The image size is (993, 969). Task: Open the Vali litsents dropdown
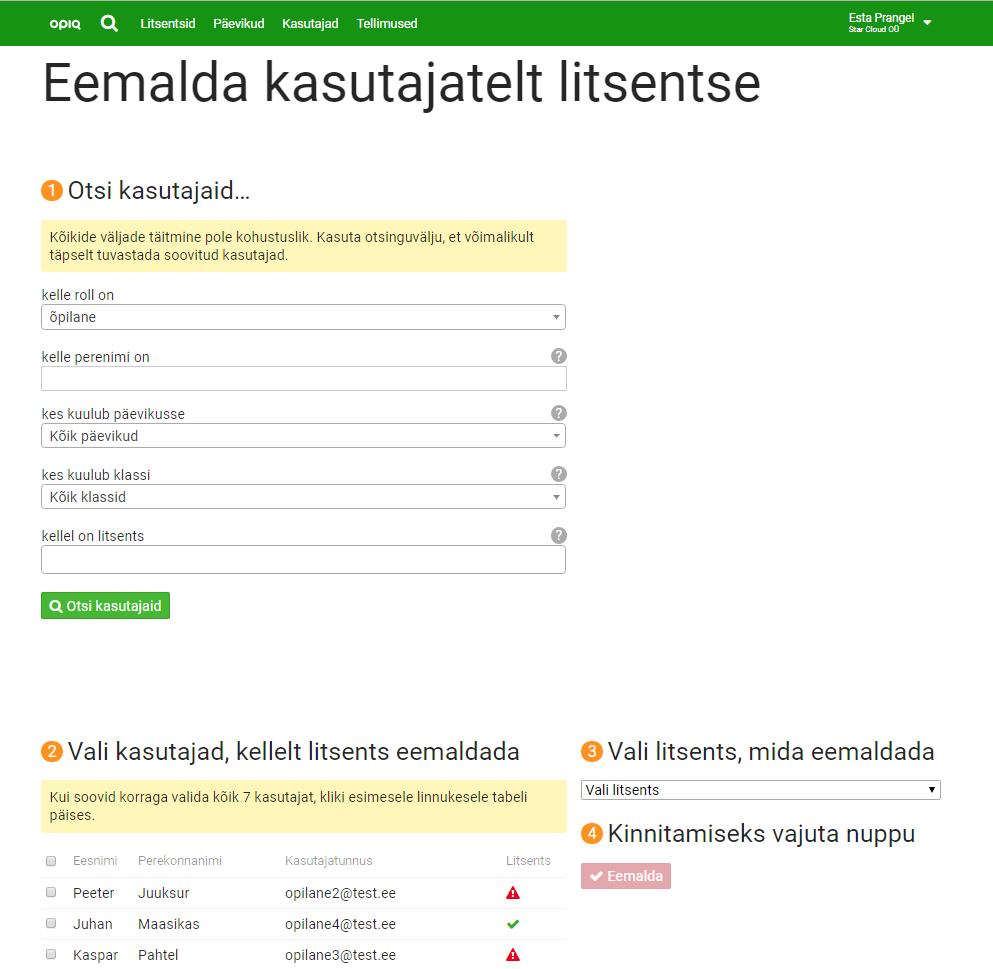(760, 790)
